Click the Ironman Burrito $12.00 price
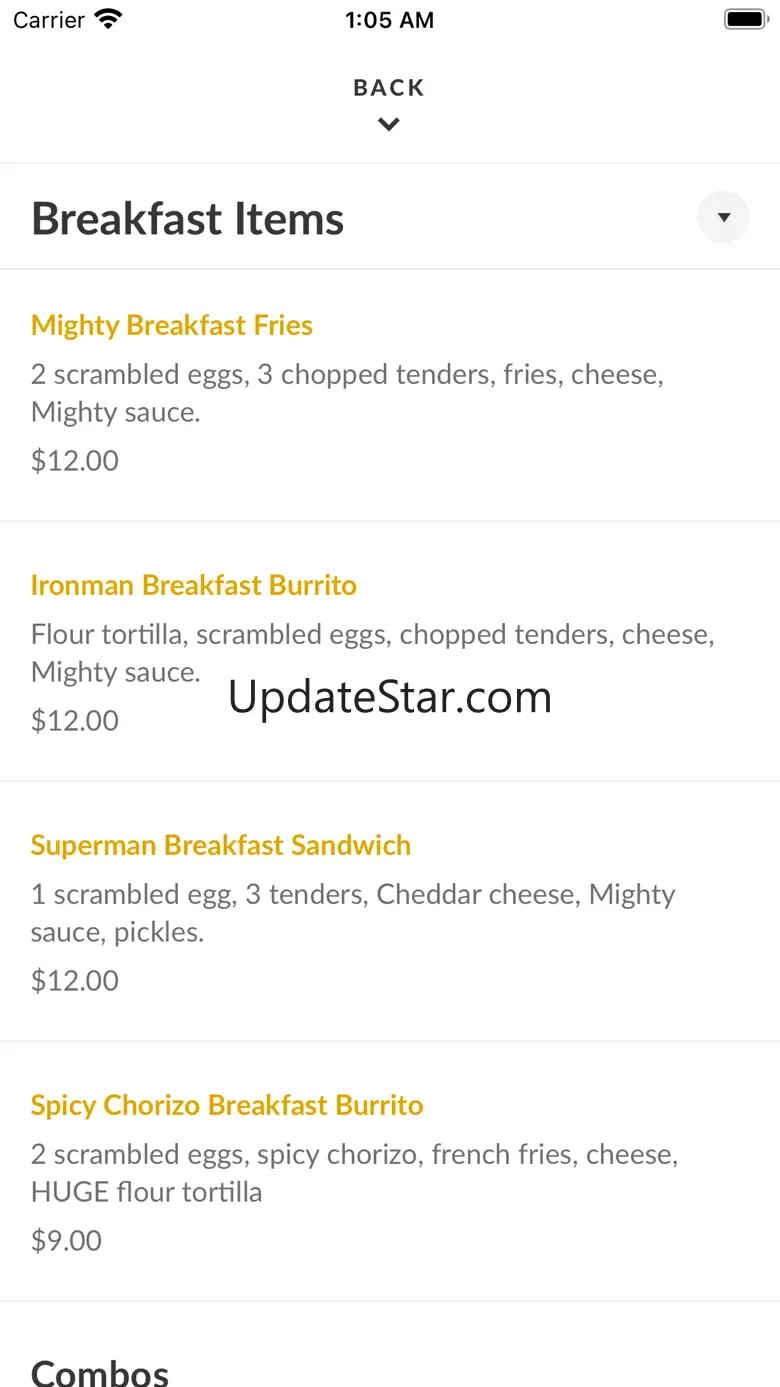This screenshot has height=1387, width=780. tap(75, 721)
